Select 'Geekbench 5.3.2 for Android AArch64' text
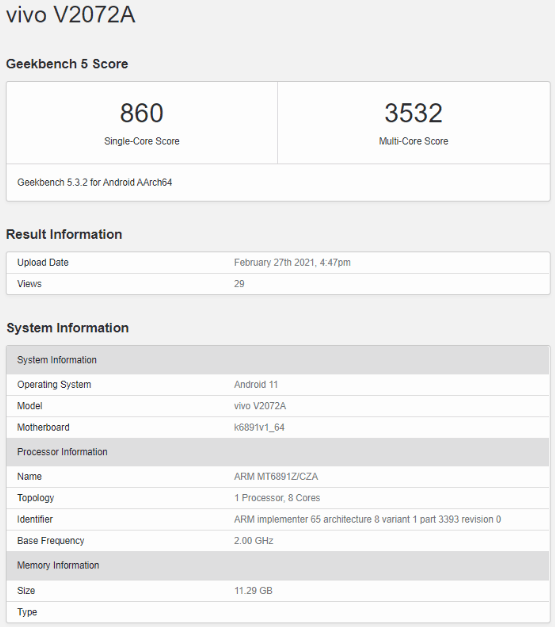 [x=94, y=182]
